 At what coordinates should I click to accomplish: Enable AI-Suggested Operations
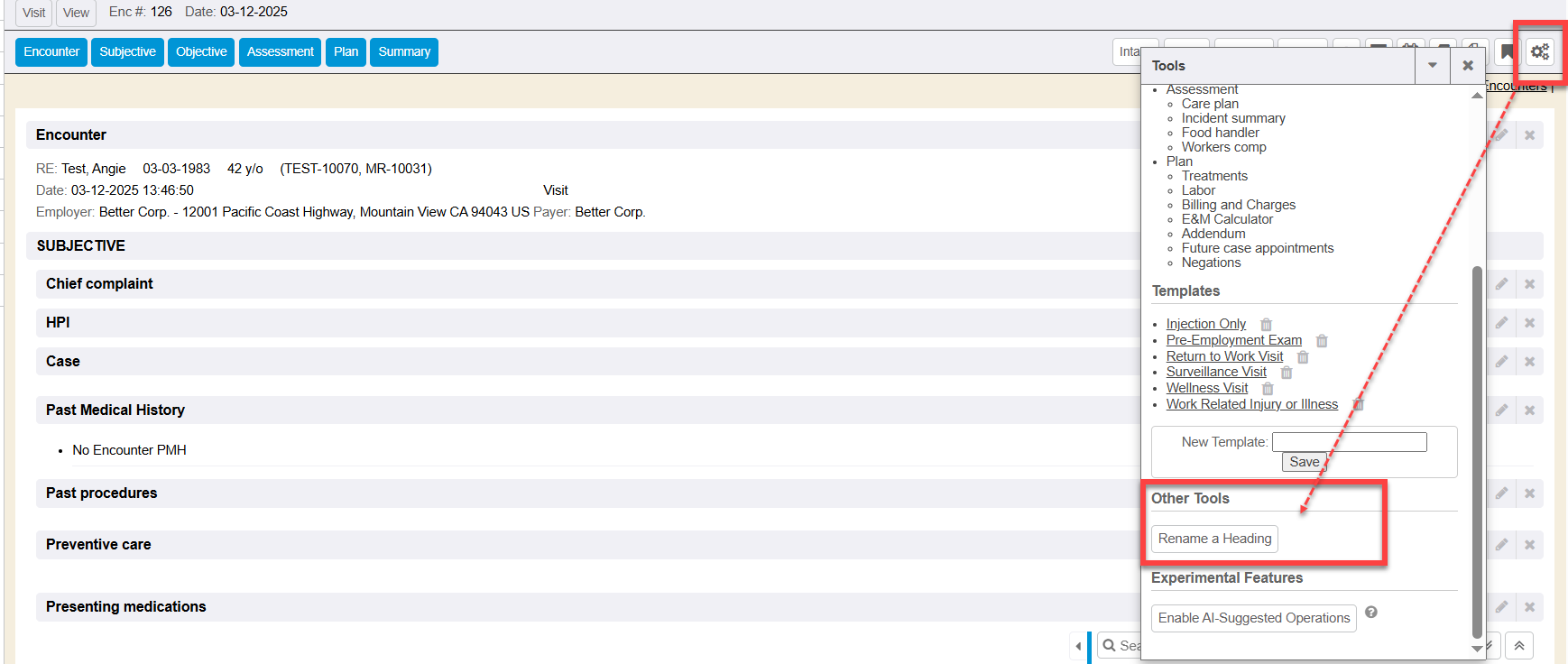1253,618
